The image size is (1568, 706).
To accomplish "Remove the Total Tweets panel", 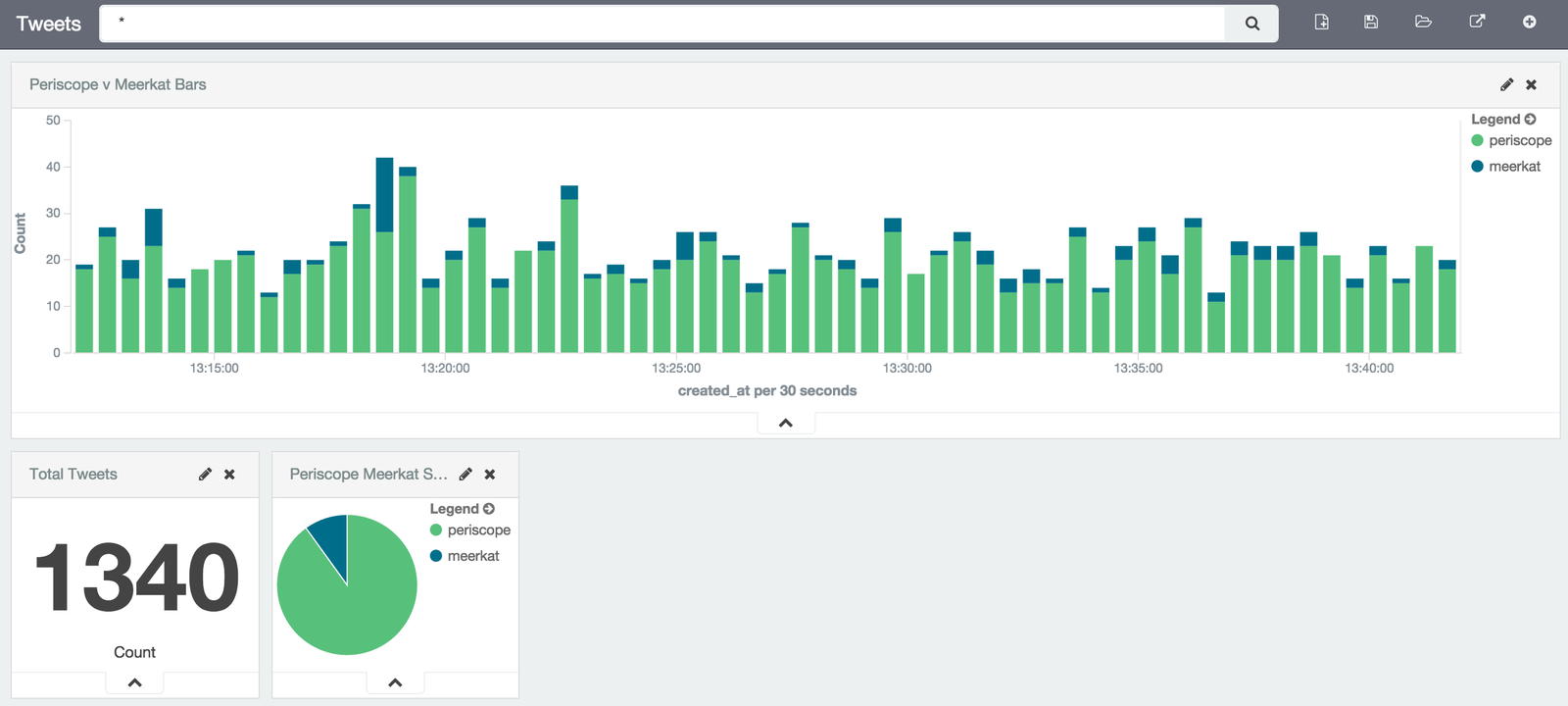I will [229, 474].
